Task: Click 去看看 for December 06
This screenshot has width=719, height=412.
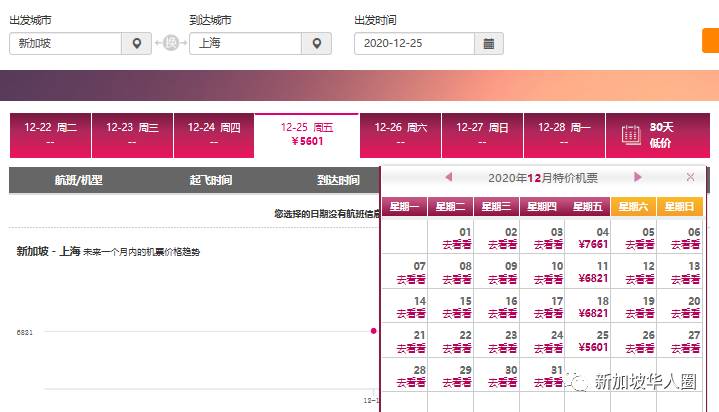Action: [x=686, y=245]
